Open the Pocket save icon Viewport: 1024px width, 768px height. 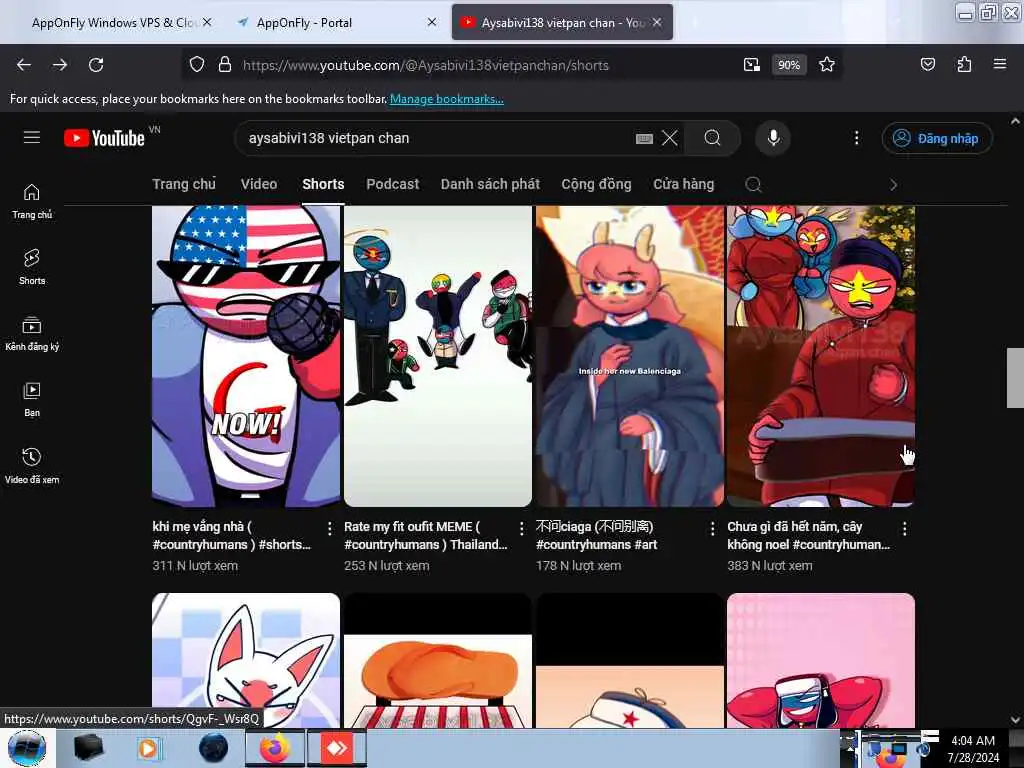point(927,65)
